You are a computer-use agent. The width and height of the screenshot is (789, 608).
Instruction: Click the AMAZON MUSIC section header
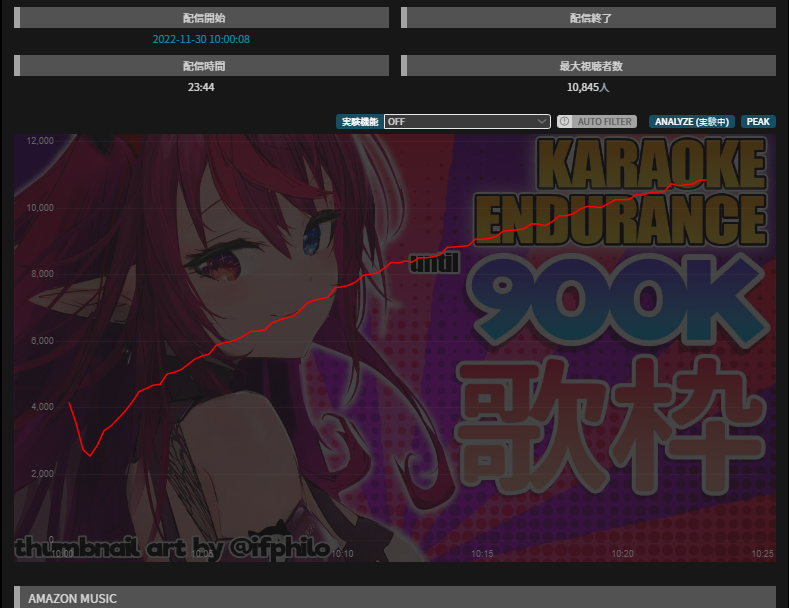tap(395, 597)
